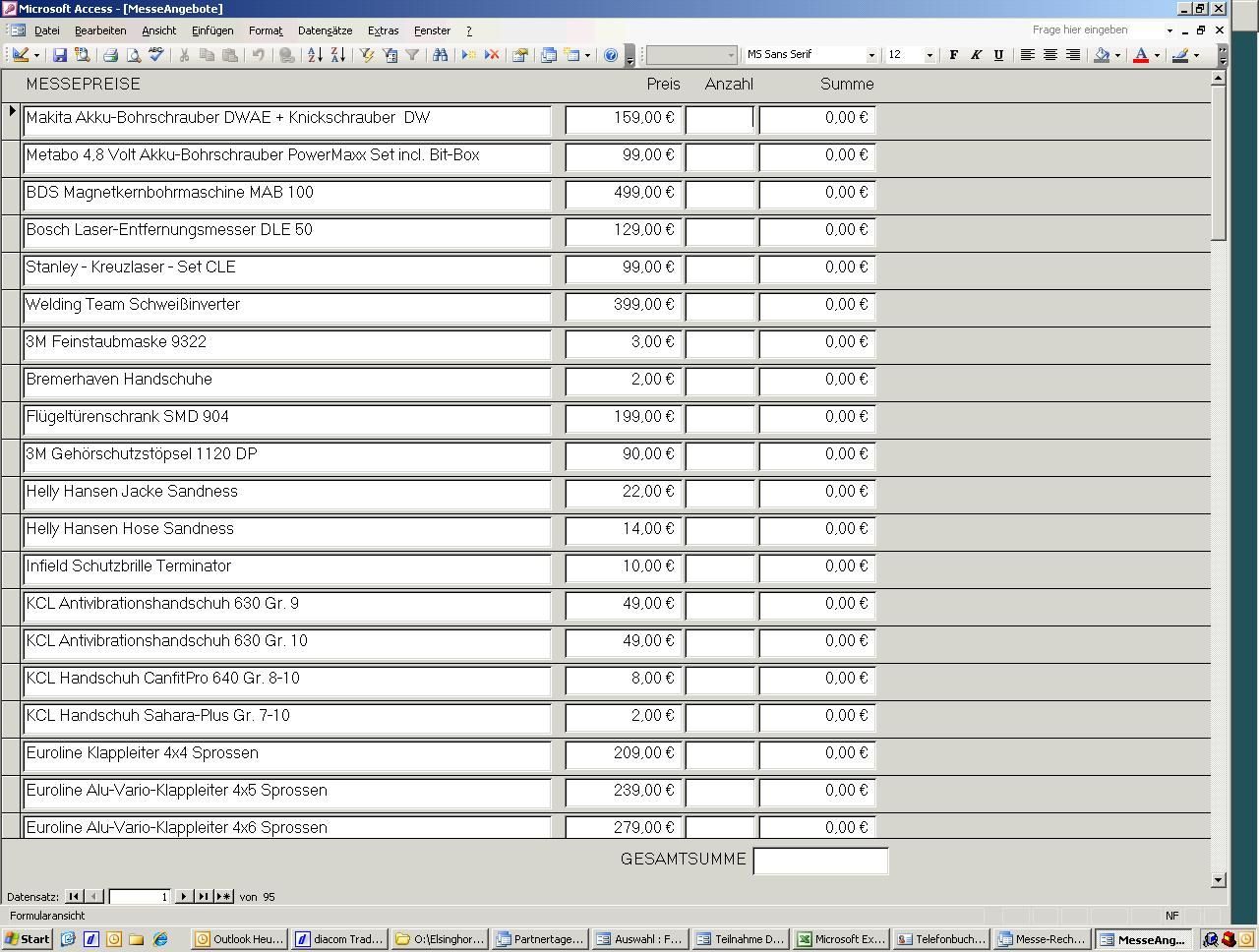Open the Einfügen menu
This screenshot has height=952, width=1259.
point(212,30)
